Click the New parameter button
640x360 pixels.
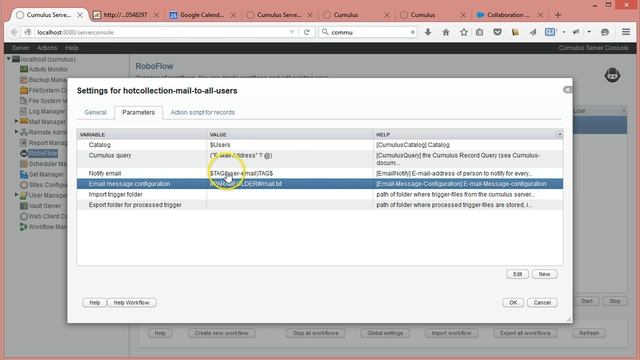(544, 274)
